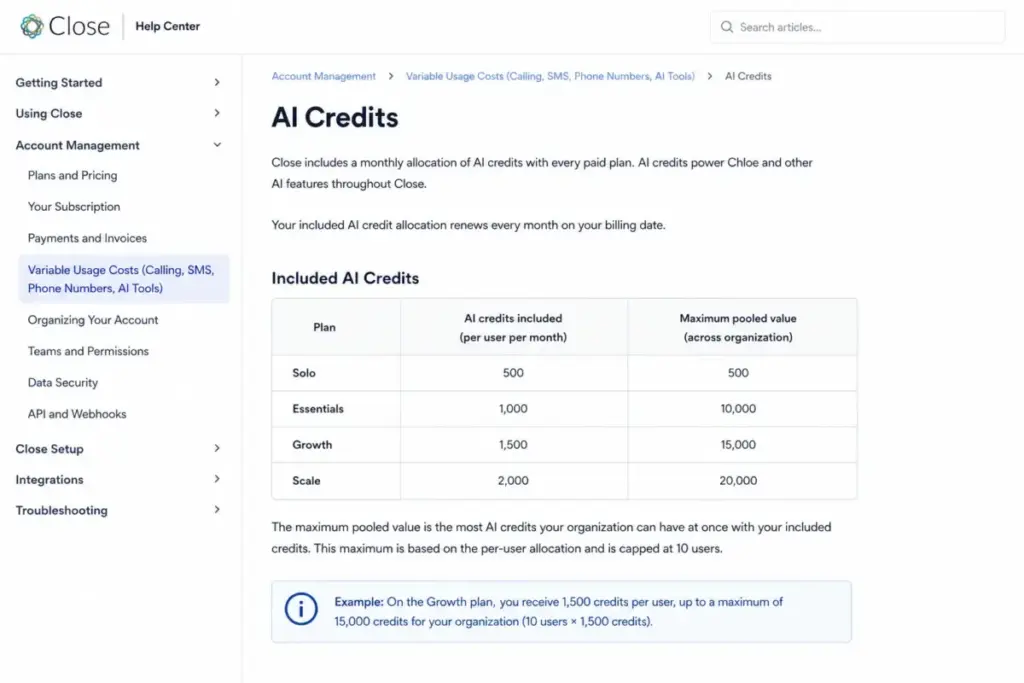This screenshot has height=683, width=1024.
Task: Open API and Webhooks page
Action: tap(77, 414)
